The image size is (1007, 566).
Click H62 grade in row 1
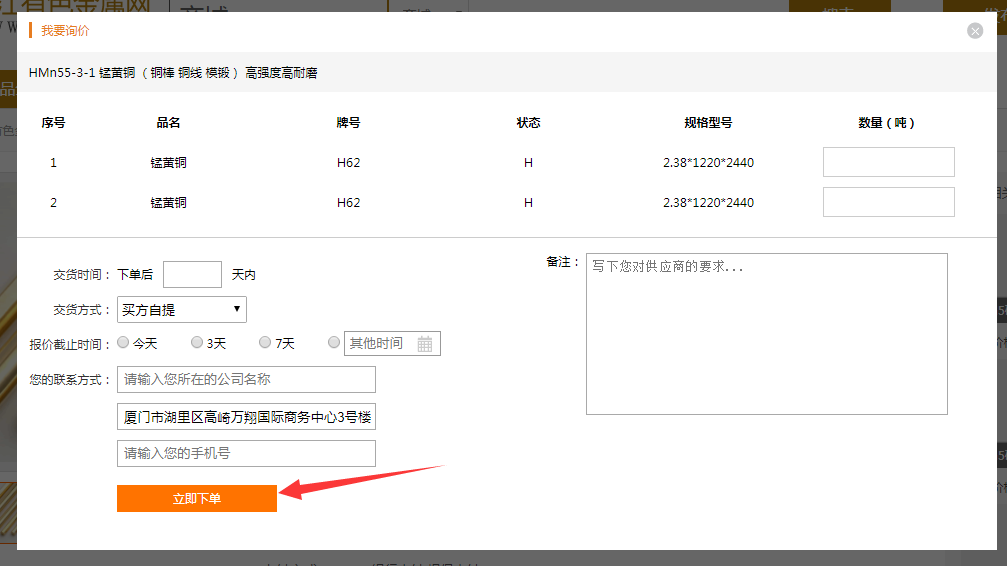(x=349, y=163)
